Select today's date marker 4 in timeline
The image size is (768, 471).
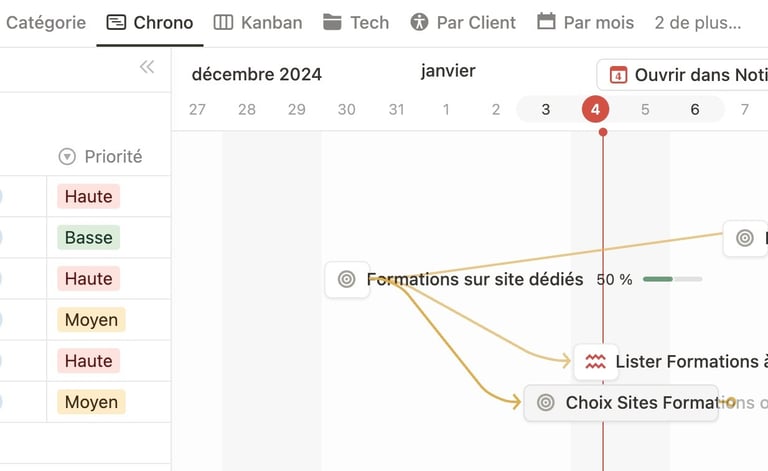tap(595, 109)
